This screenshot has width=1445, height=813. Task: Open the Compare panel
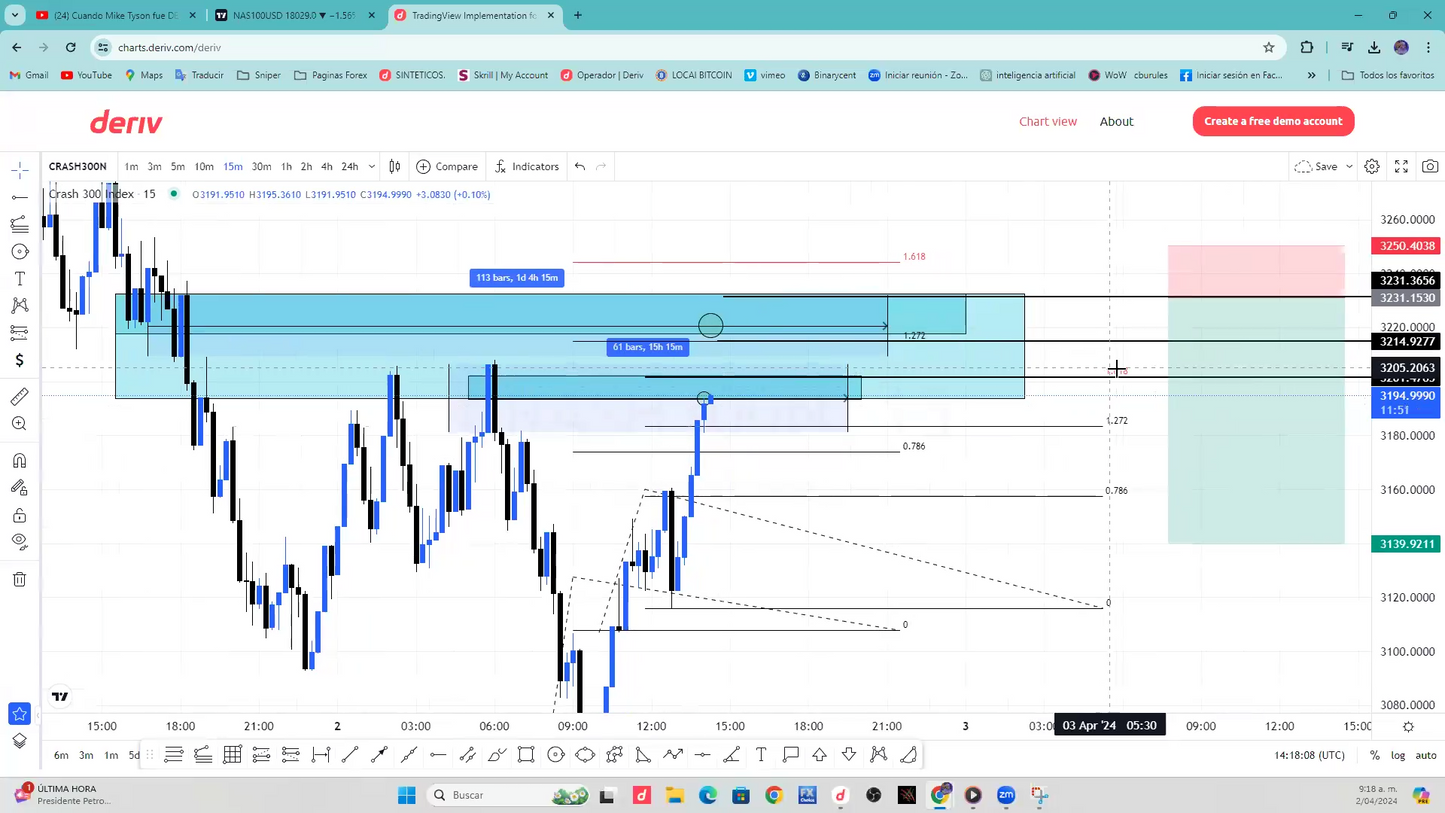click(447, 166)
